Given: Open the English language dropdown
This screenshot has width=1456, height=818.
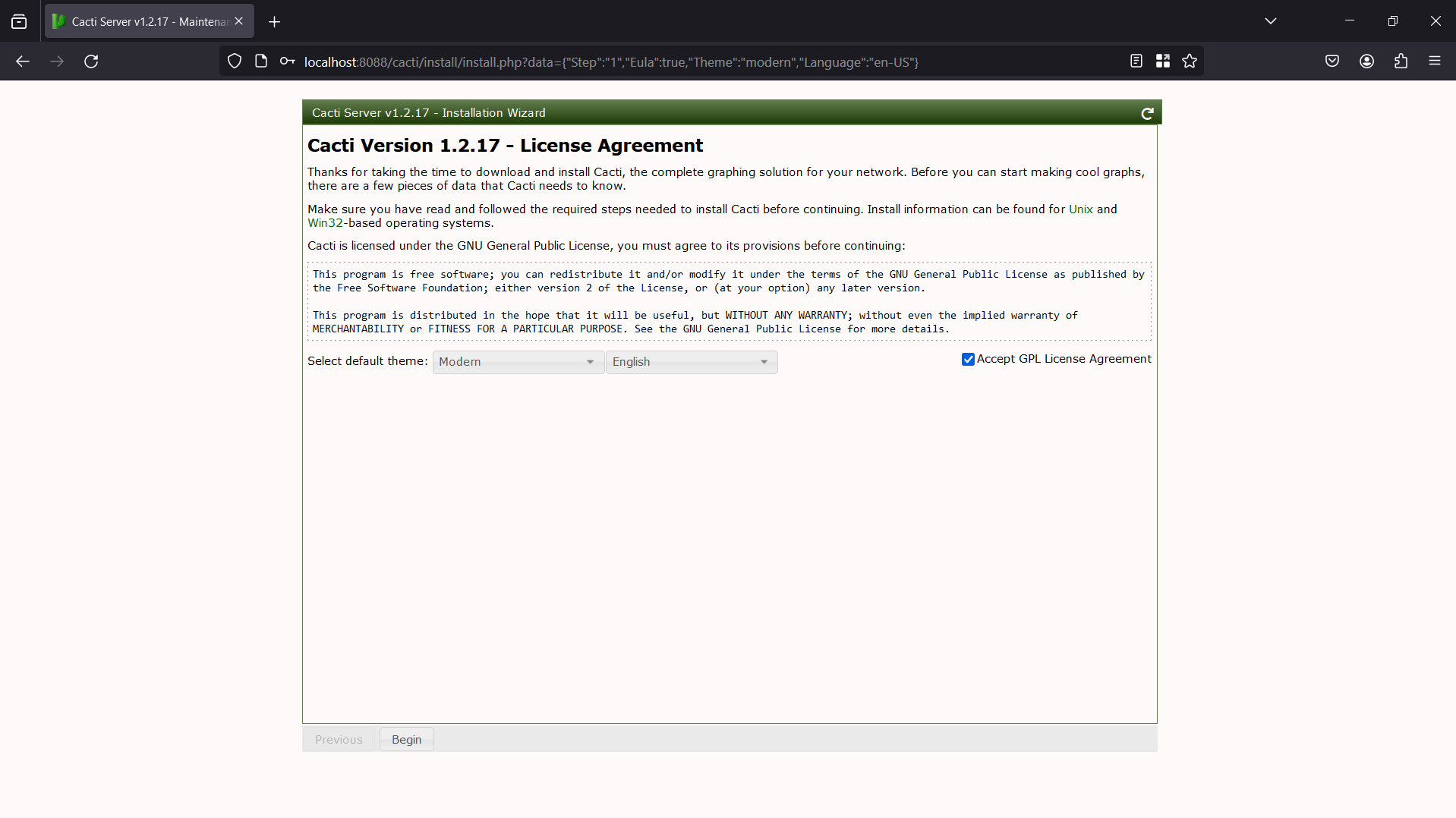Looking at the screenshot, I should click(692, 362).
